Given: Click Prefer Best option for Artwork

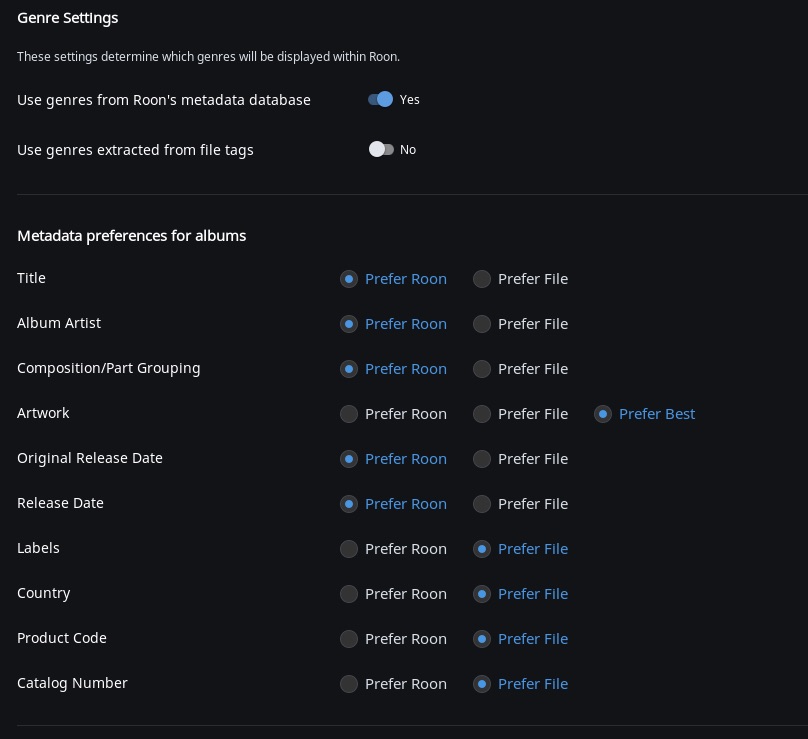Looking at the screenshot, I should pos(603,414).
